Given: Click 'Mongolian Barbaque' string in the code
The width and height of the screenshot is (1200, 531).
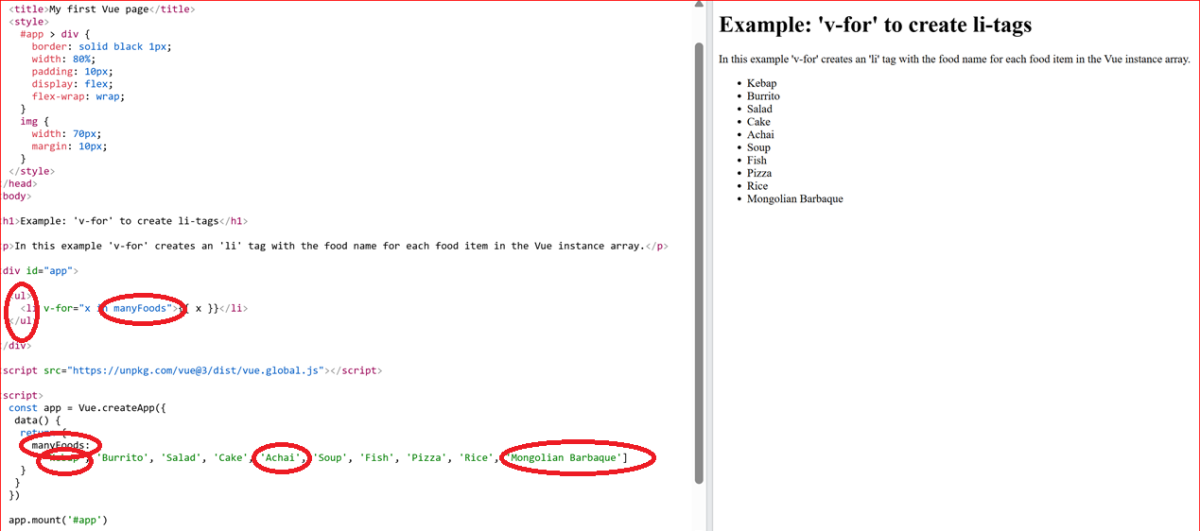Looking at the screenshot, I should (567, 458).
